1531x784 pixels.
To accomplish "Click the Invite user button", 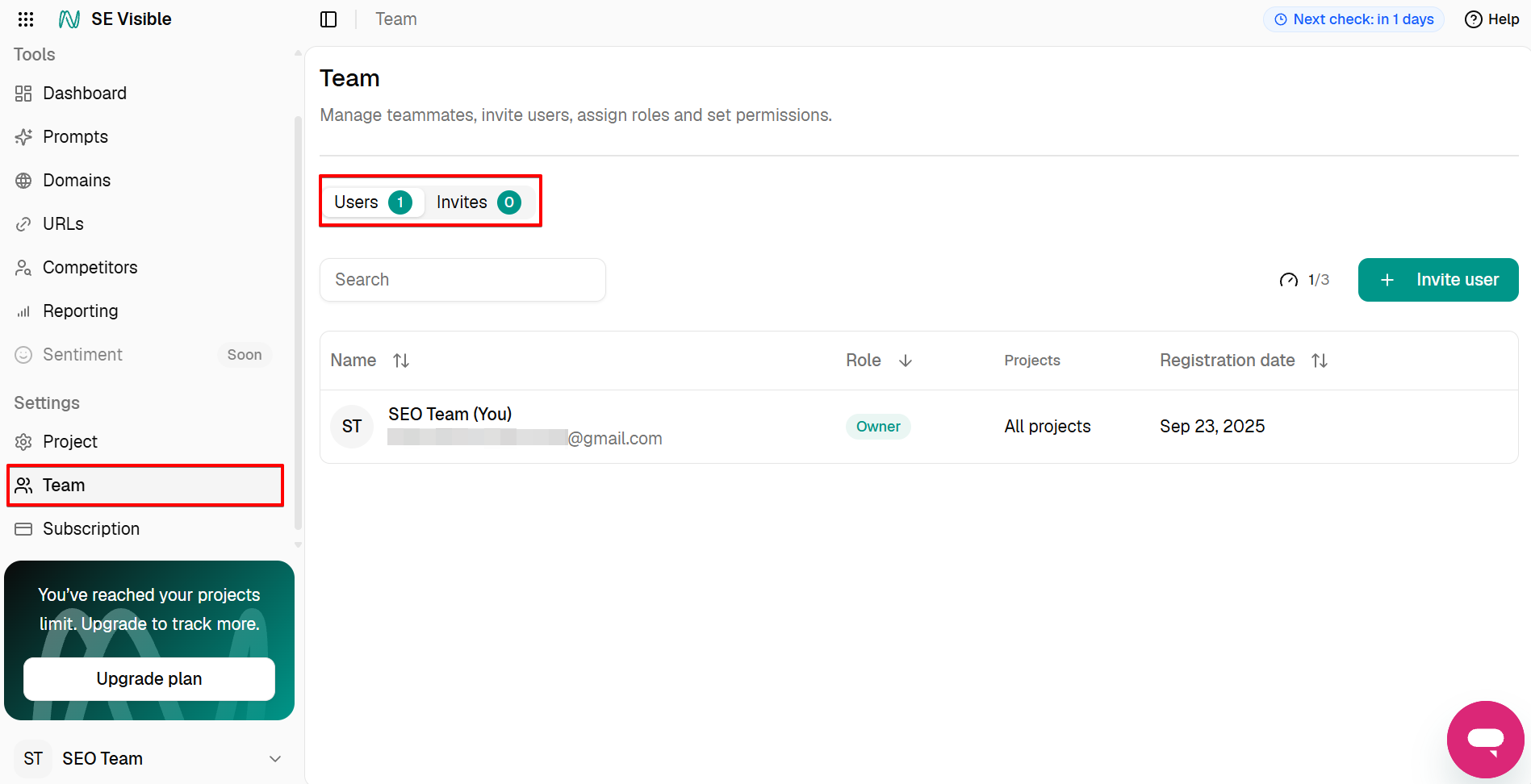I will coord(1438,280).
